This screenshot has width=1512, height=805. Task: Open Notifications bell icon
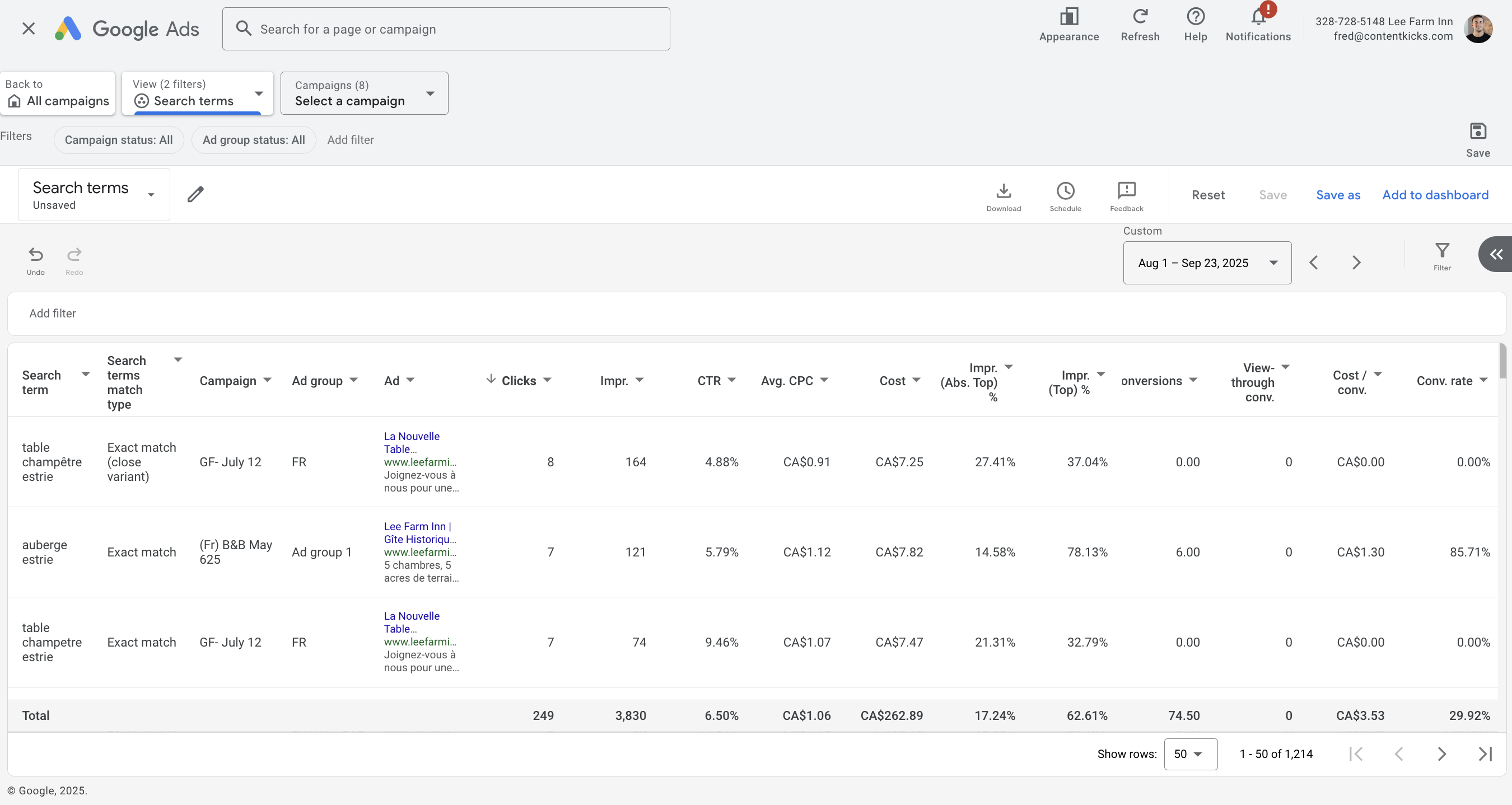[1258, 17]
